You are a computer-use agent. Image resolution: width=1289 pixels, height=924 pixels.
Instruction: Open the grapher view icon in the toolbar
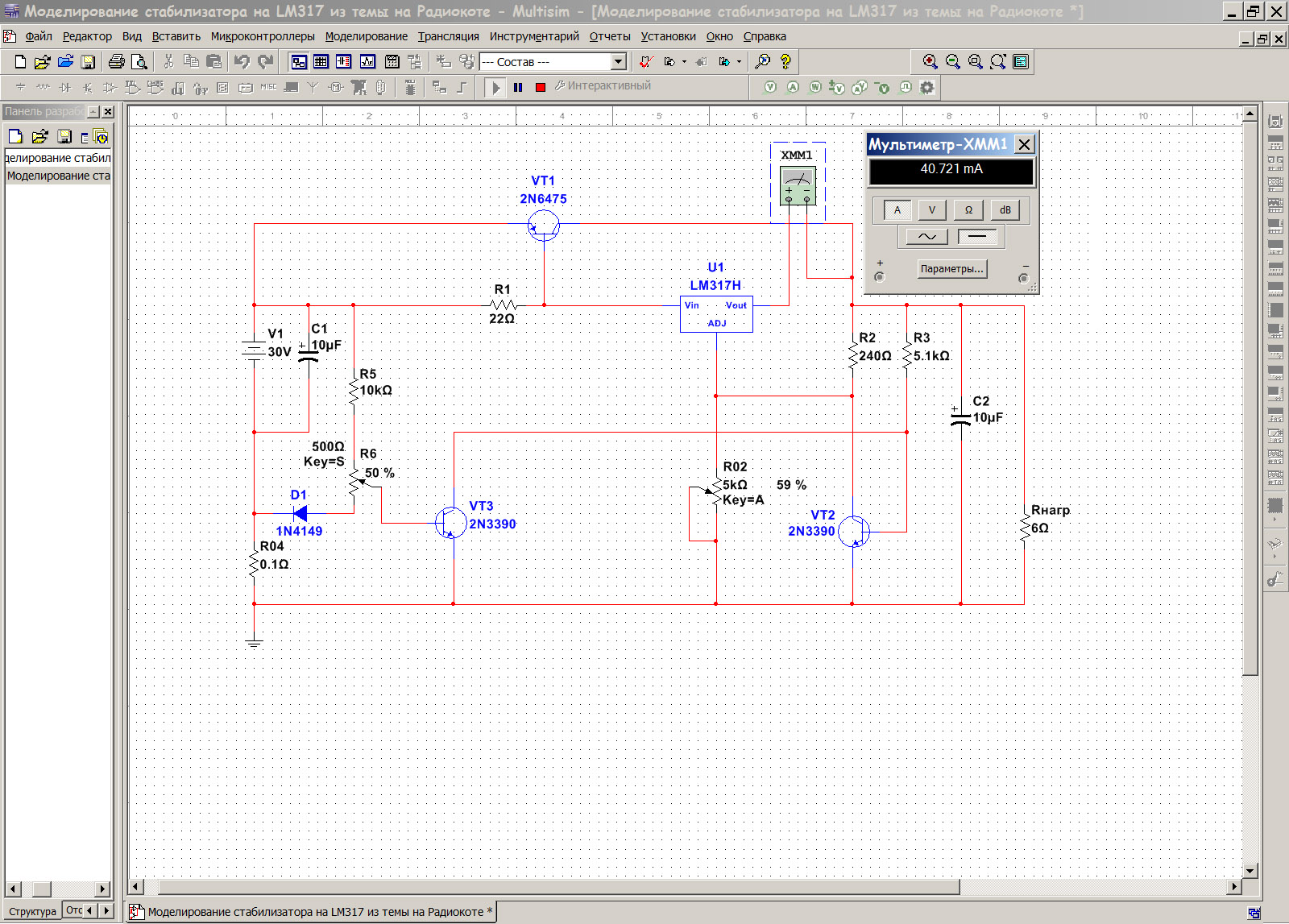point(367,62)
